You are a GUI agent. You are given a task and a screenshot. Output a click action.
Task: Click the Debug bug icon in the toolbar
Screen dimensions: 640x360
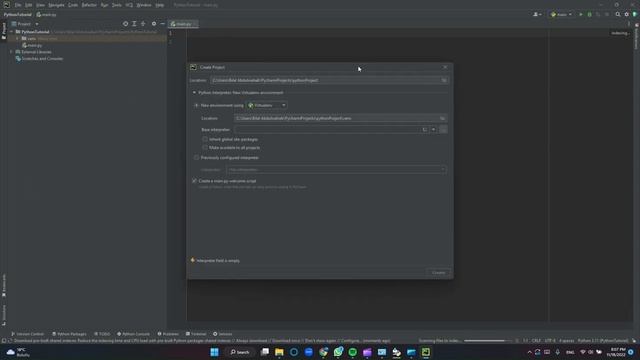pyautogui.click(x=589, y=14)
